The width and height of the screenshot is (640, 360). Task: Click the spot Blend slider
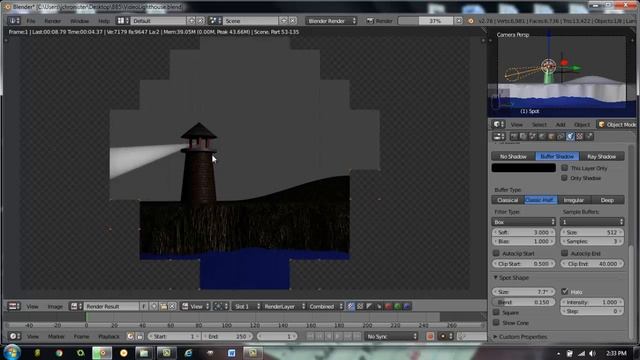point(524,302)
